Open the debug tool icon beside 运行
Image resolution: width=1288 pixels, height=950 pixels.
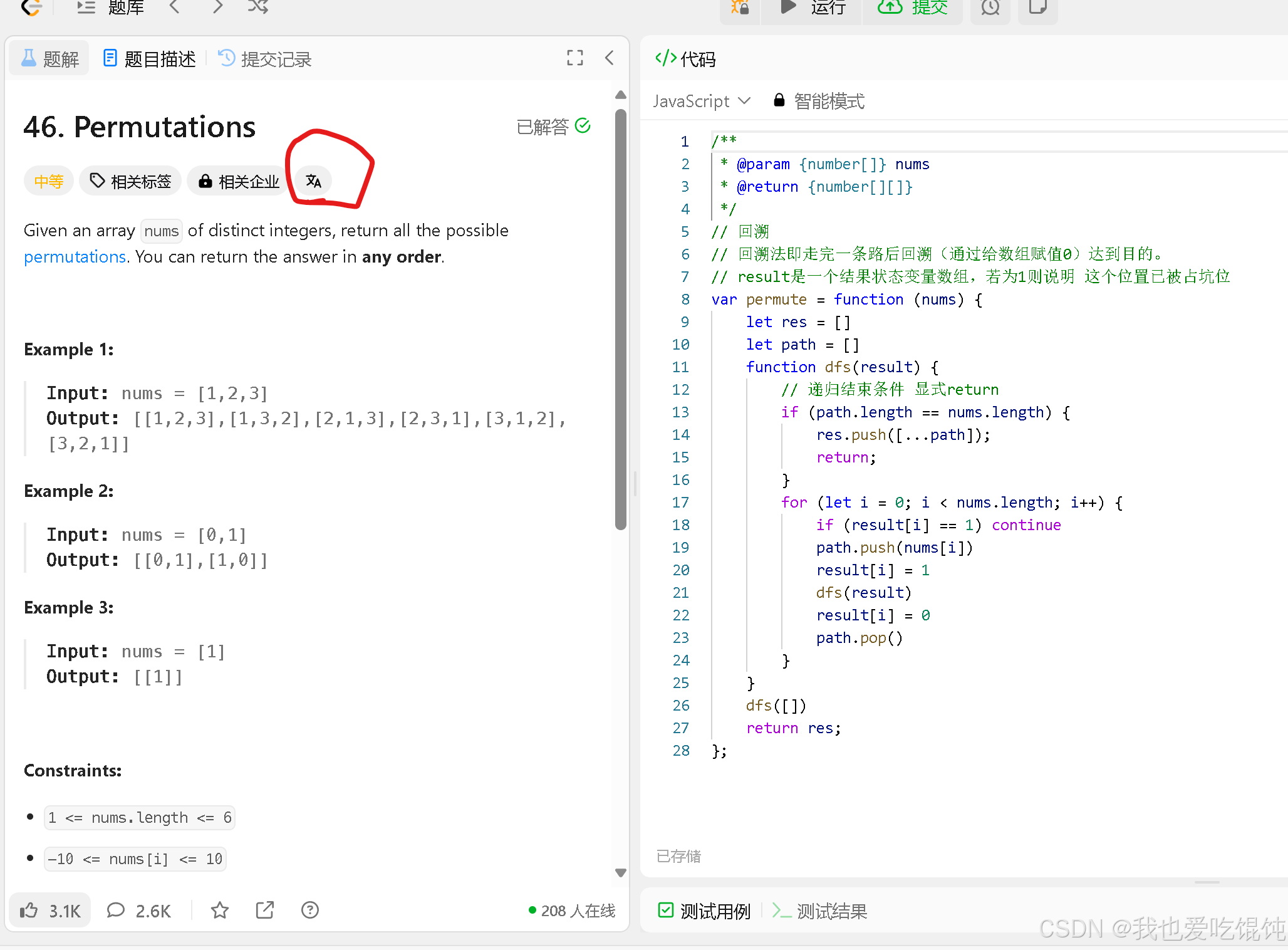coord(740,8)
